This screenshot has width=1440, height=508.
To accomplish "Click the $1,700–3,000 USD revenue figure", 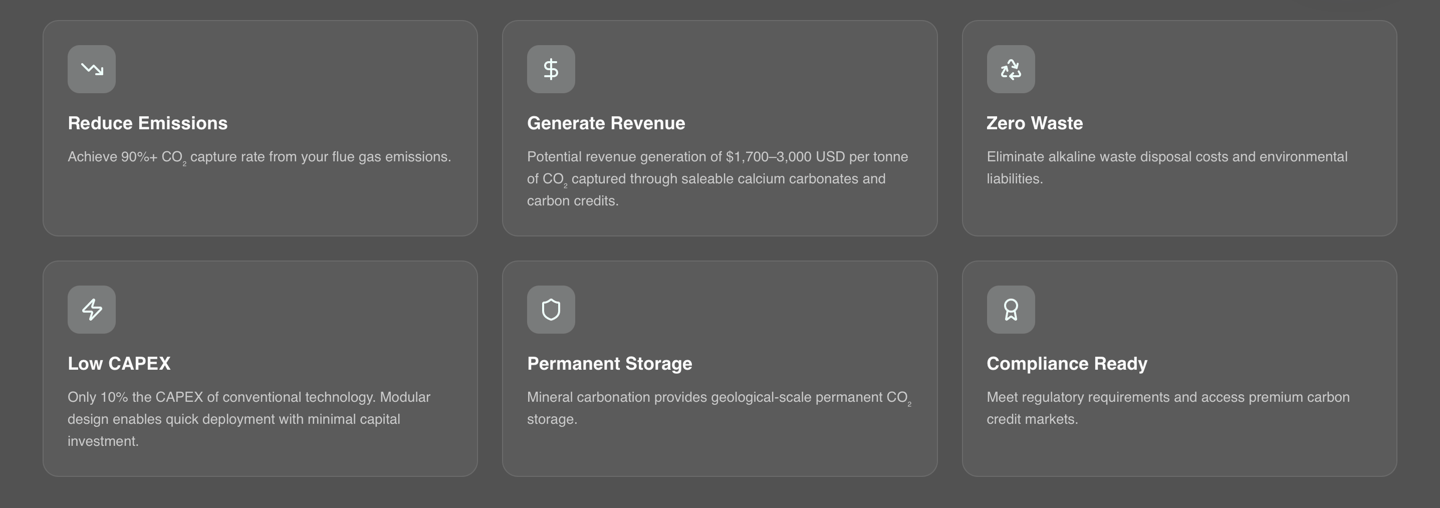I will (784, 157).
